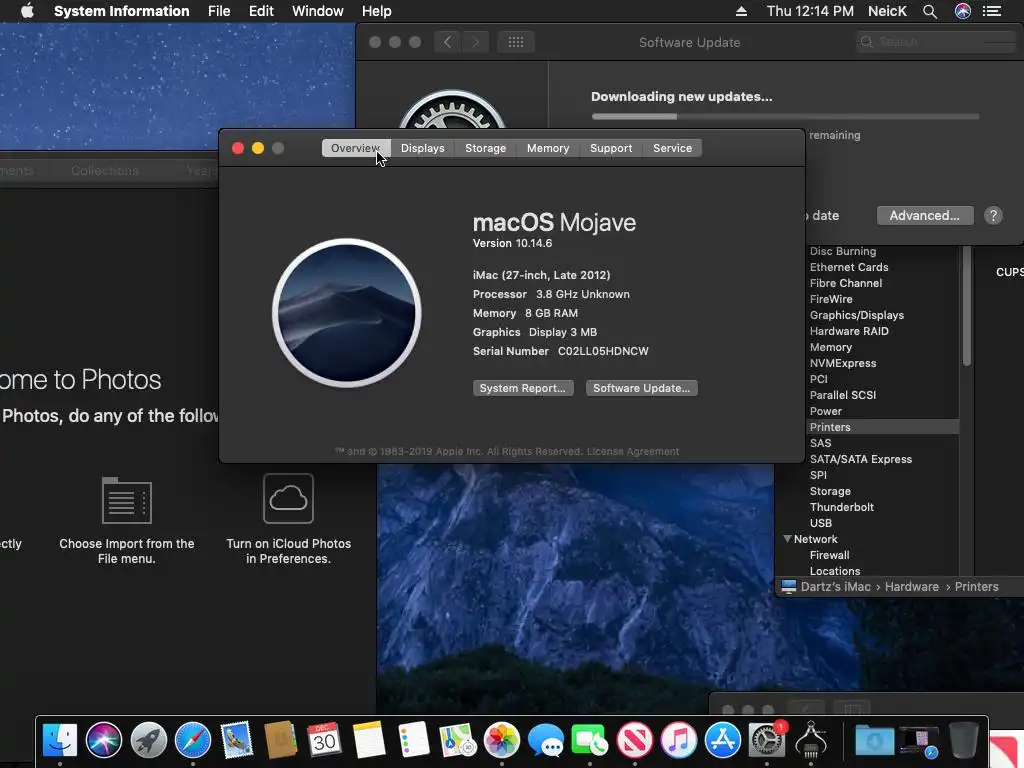This screenshot has width=1024, height=768.
Task: Select NVMExpress in hardware list
Action: click(x=842, y=363)
